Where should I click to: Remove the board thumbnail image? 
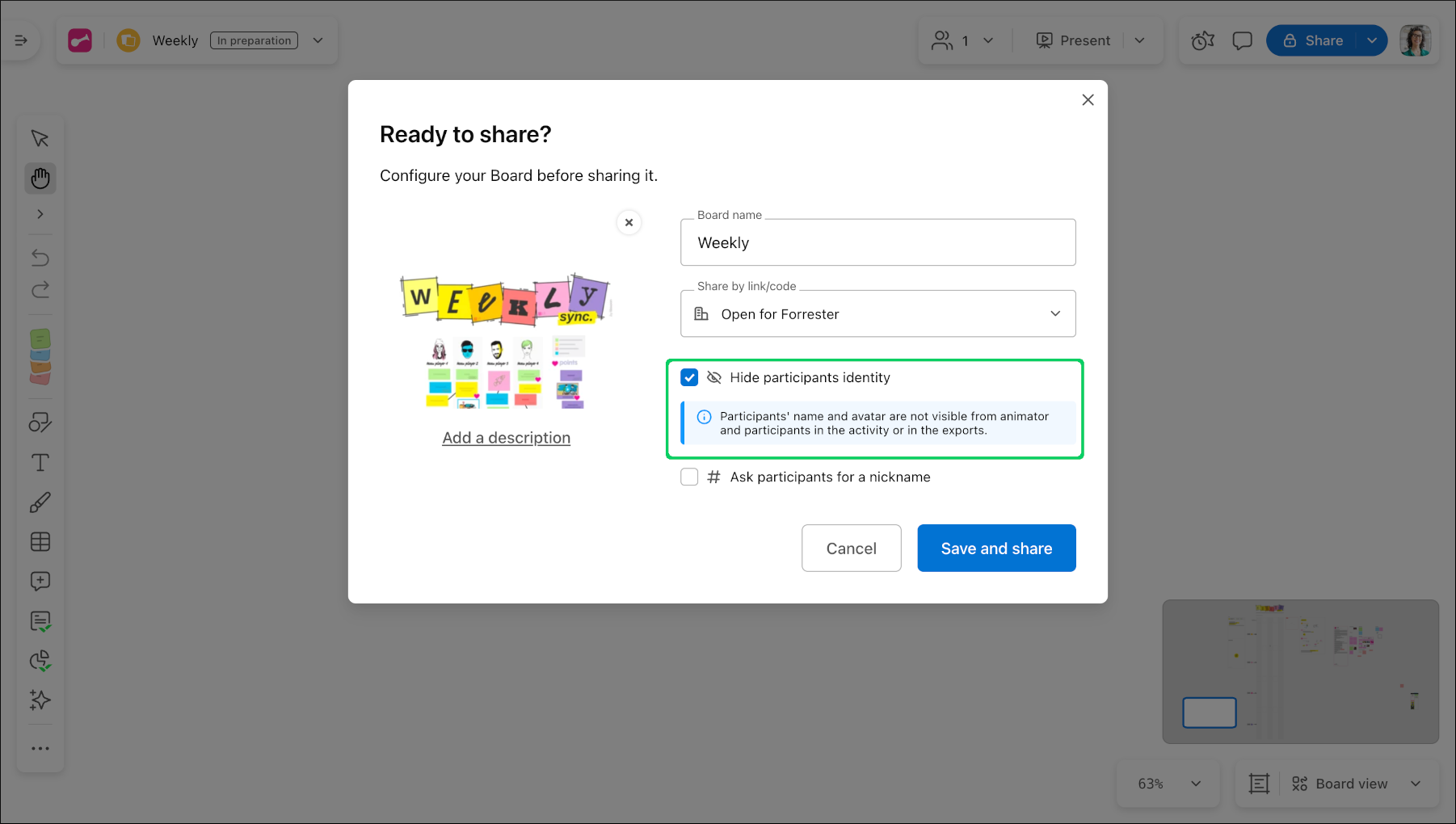[x=629, y=222]
